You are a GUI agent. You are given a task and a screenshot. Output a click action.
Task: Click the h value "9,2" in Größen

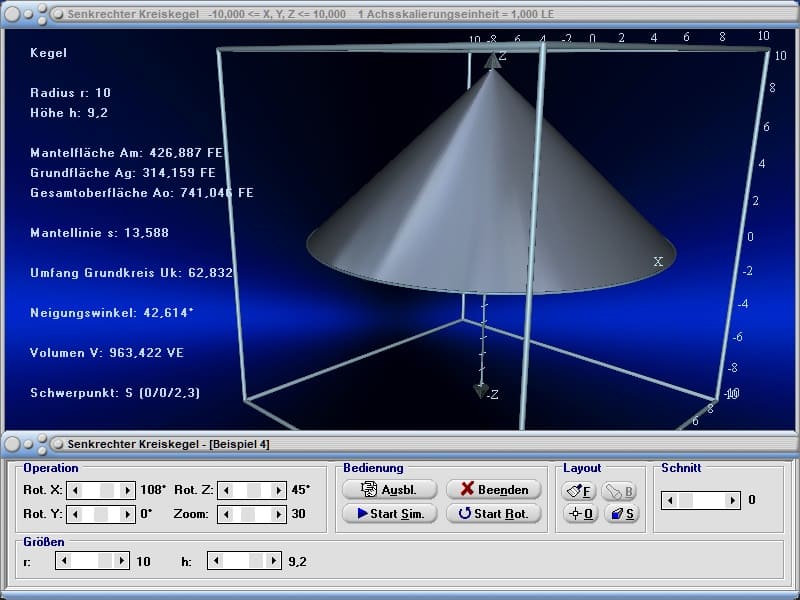[x=297, y=561]
